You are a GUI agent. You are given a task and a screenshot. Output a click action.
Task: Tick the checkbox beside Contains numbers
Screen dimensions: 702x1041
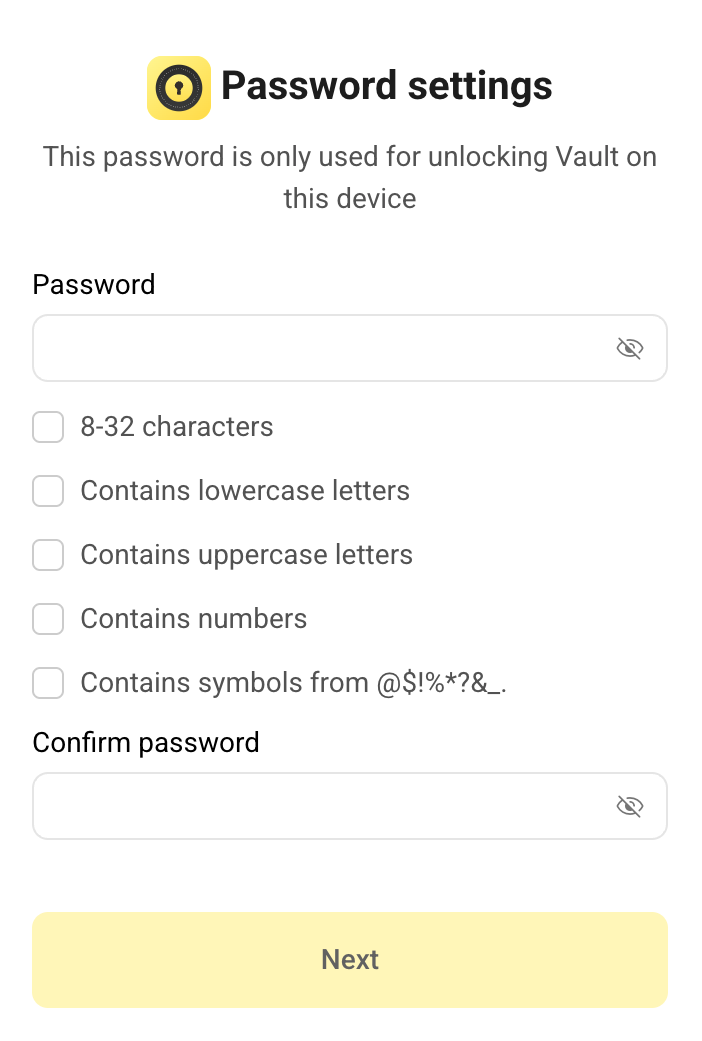tap(48, 619)
